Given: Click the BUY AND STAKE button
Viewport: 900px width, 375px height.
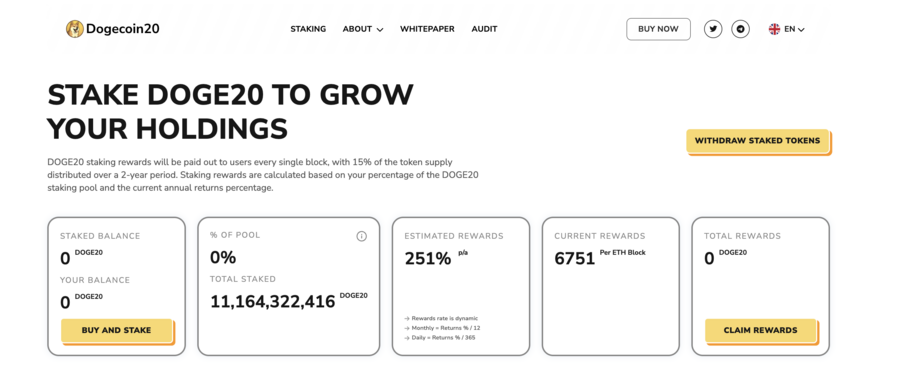Looking at the screenshot, I should [x=117, y=330].
